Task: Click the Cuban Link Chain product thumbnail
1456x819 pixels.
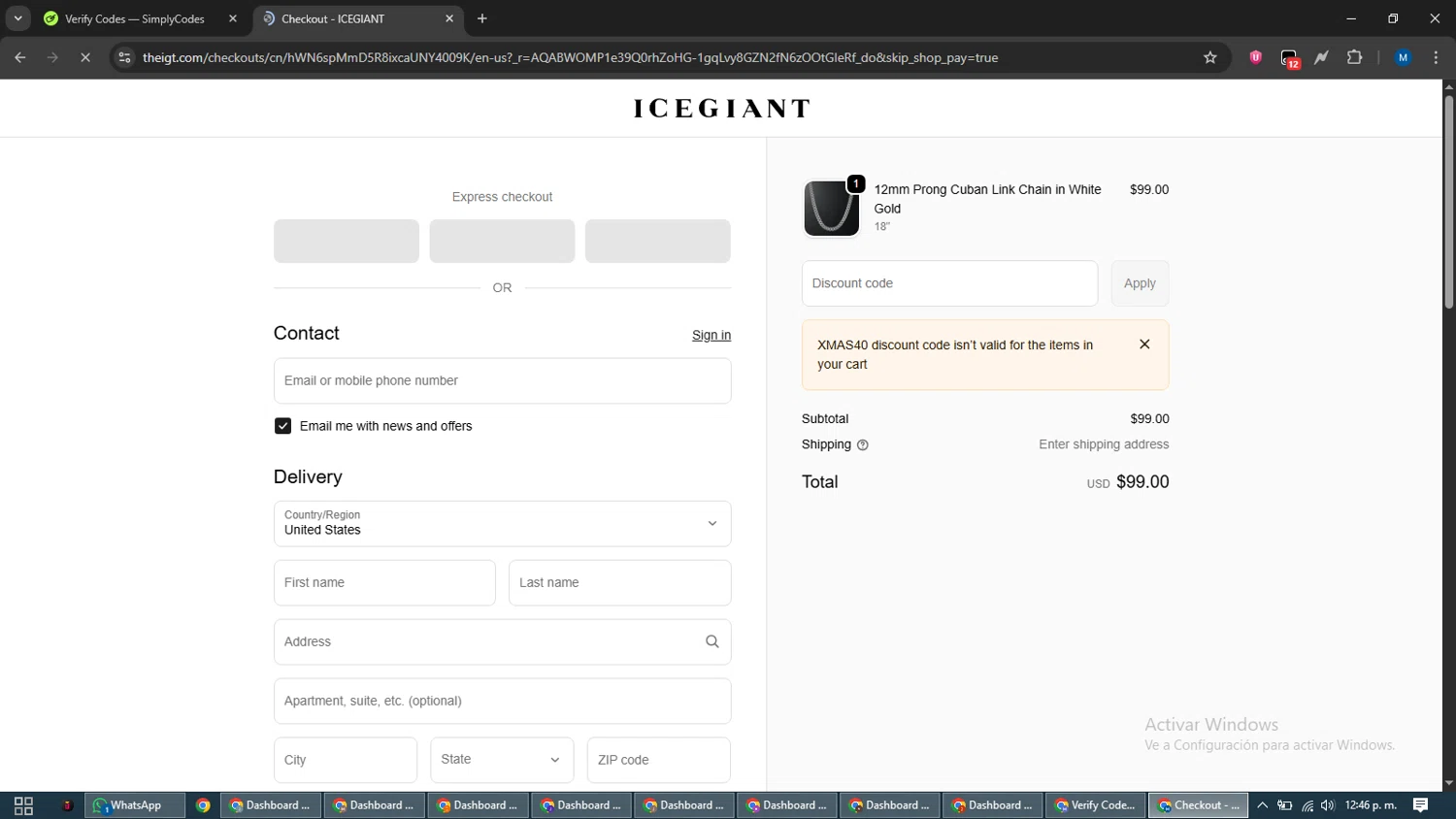Action: click(832, 209)
